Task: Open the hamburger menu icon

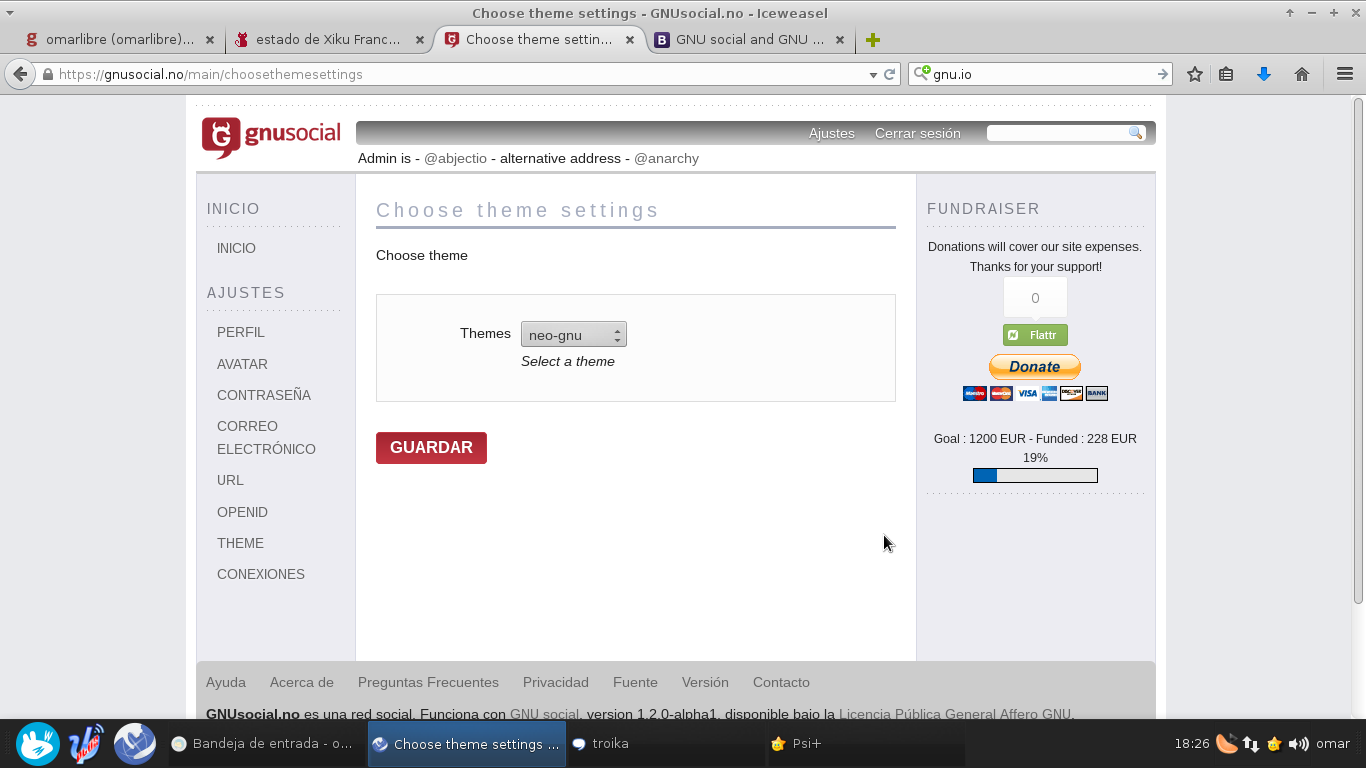Action: point(1345,74)
